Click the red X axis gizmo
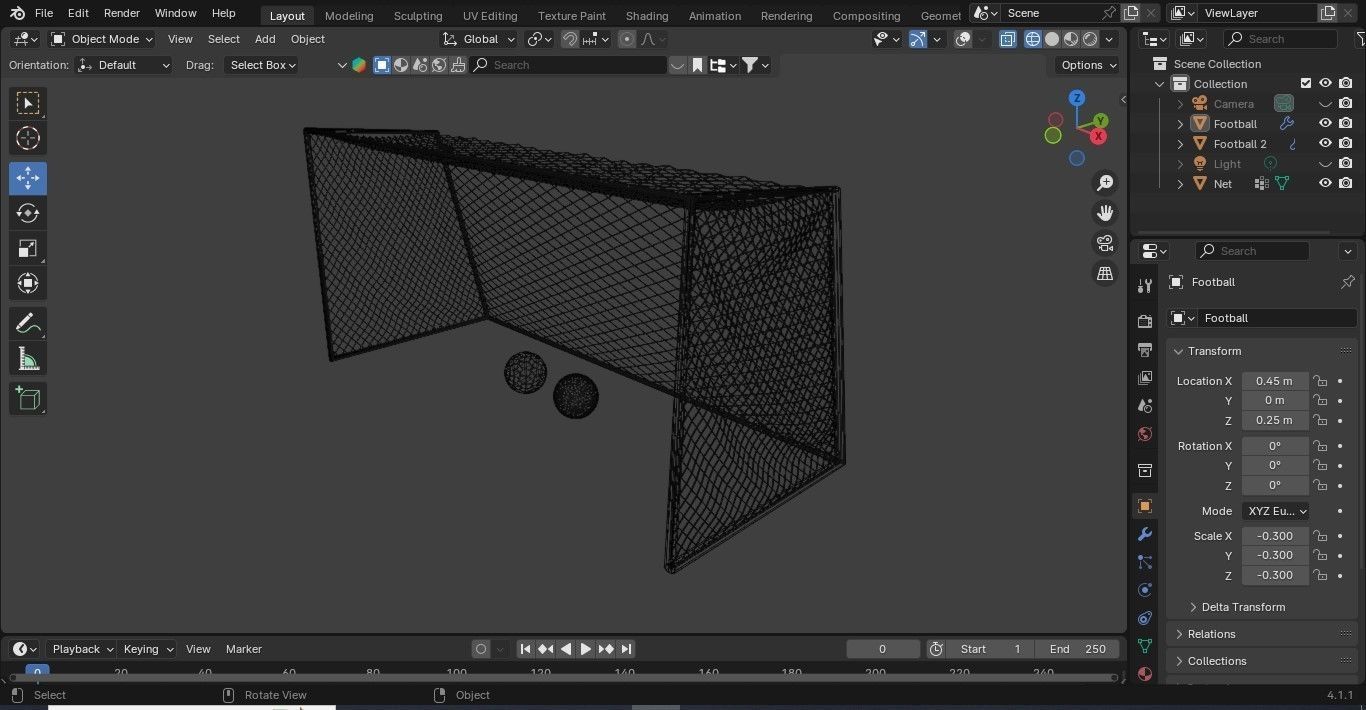 click(x=1099, y=136)
